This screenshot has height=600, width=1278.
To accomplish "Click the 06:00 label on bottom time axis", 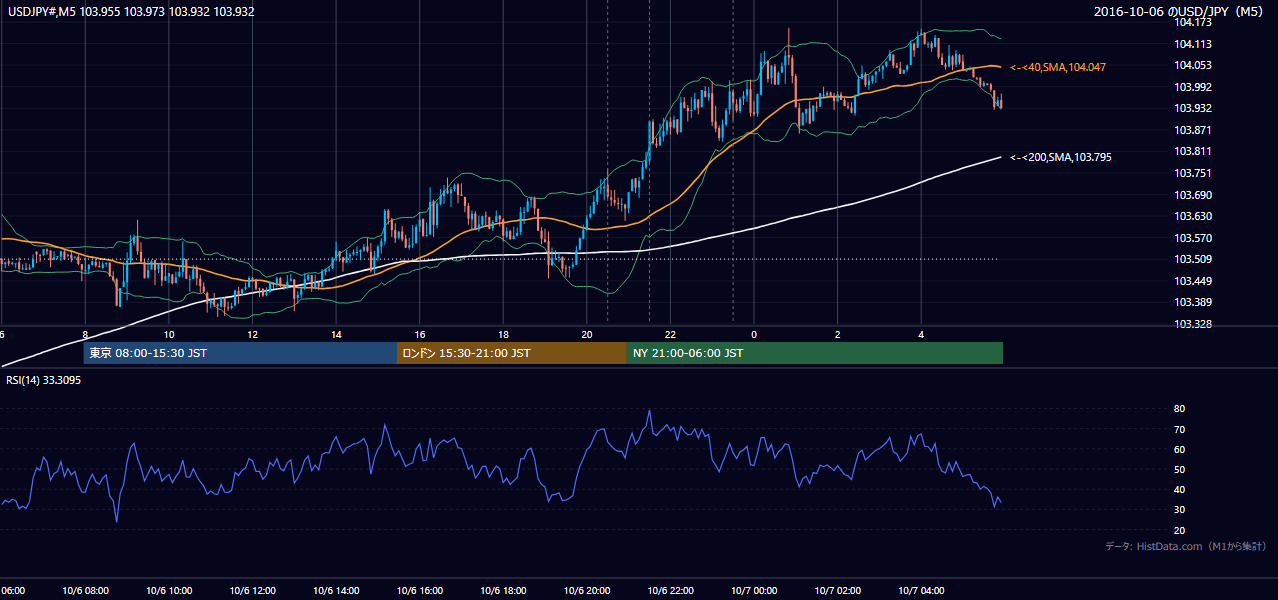I will pyautogui.click(x=12, y=590).
